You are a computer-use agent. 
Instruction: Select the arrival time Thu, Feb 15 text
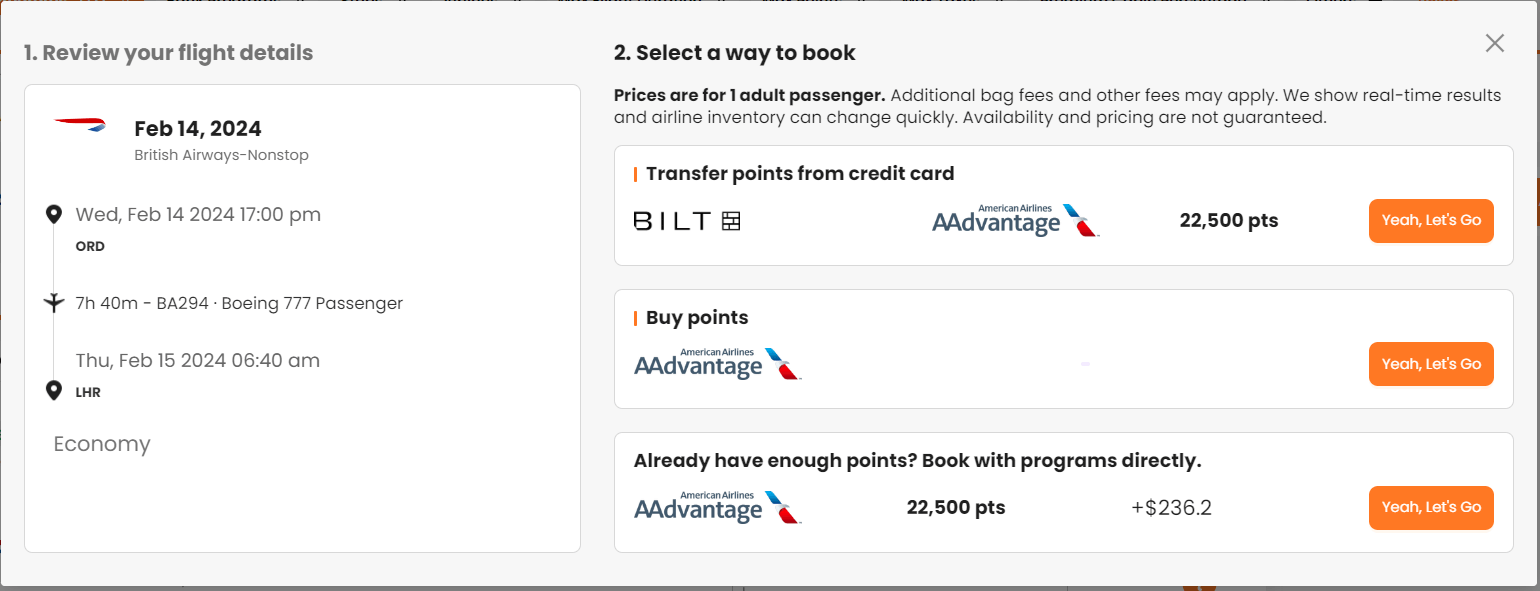tap(198, 360)
